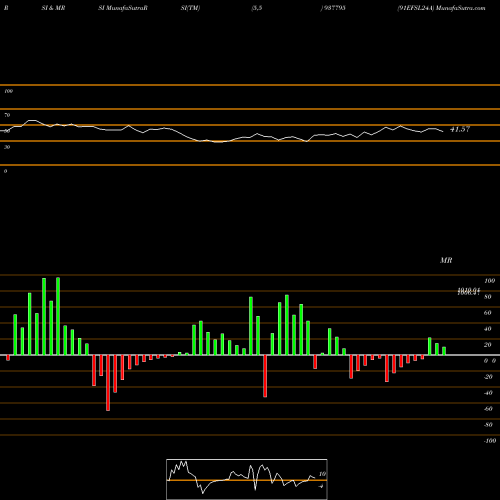The image size is (500, 500).
Task: Click the 70 level label on RSI axis
Action: (7, 115)
